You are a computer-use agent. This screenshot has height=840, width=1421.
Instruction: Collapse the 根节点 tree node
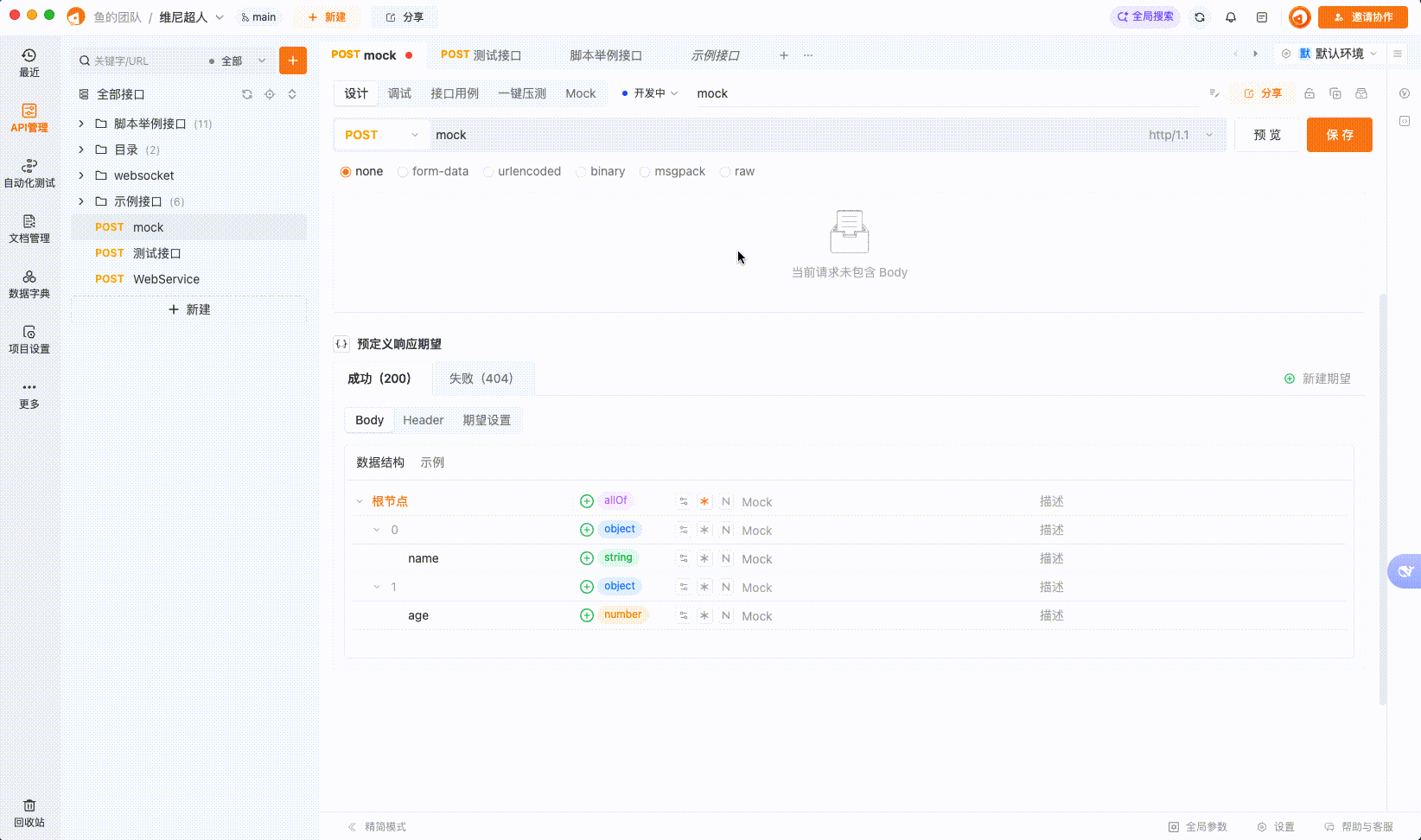pyautogui.click(x=360, y=500)
